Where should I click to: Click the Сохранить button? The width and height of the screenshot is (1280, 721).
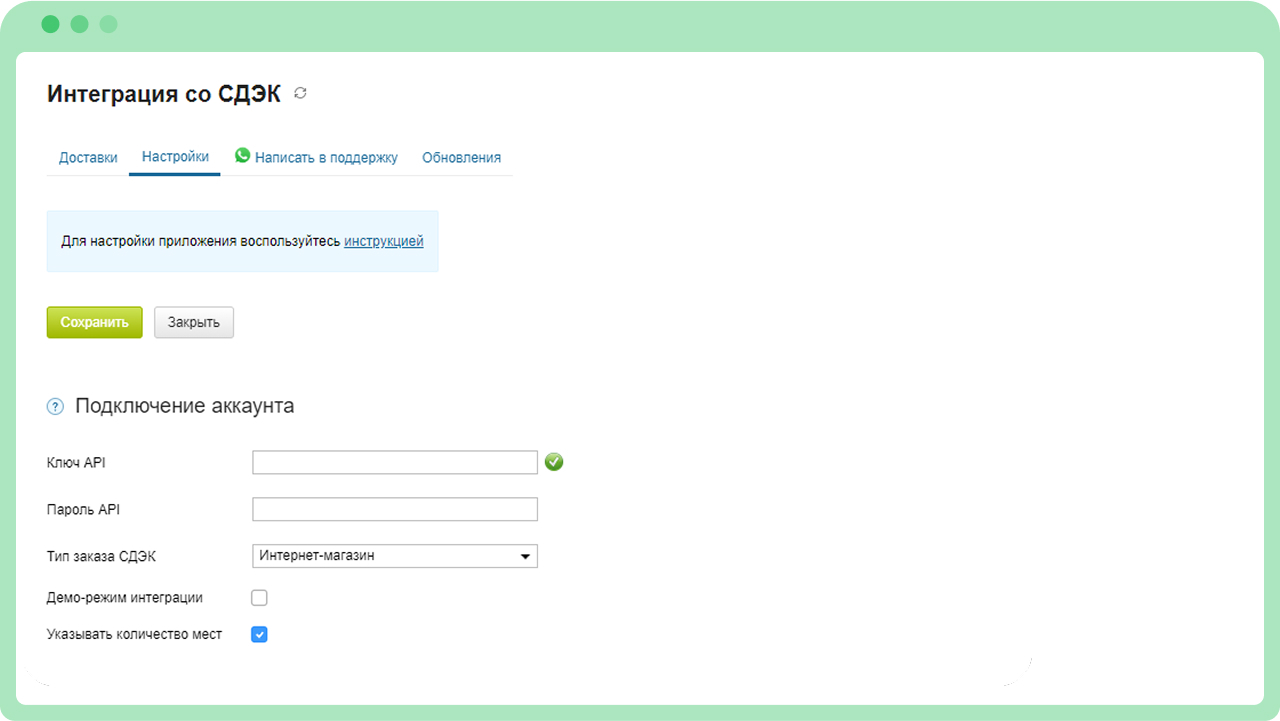pos(94,322)
